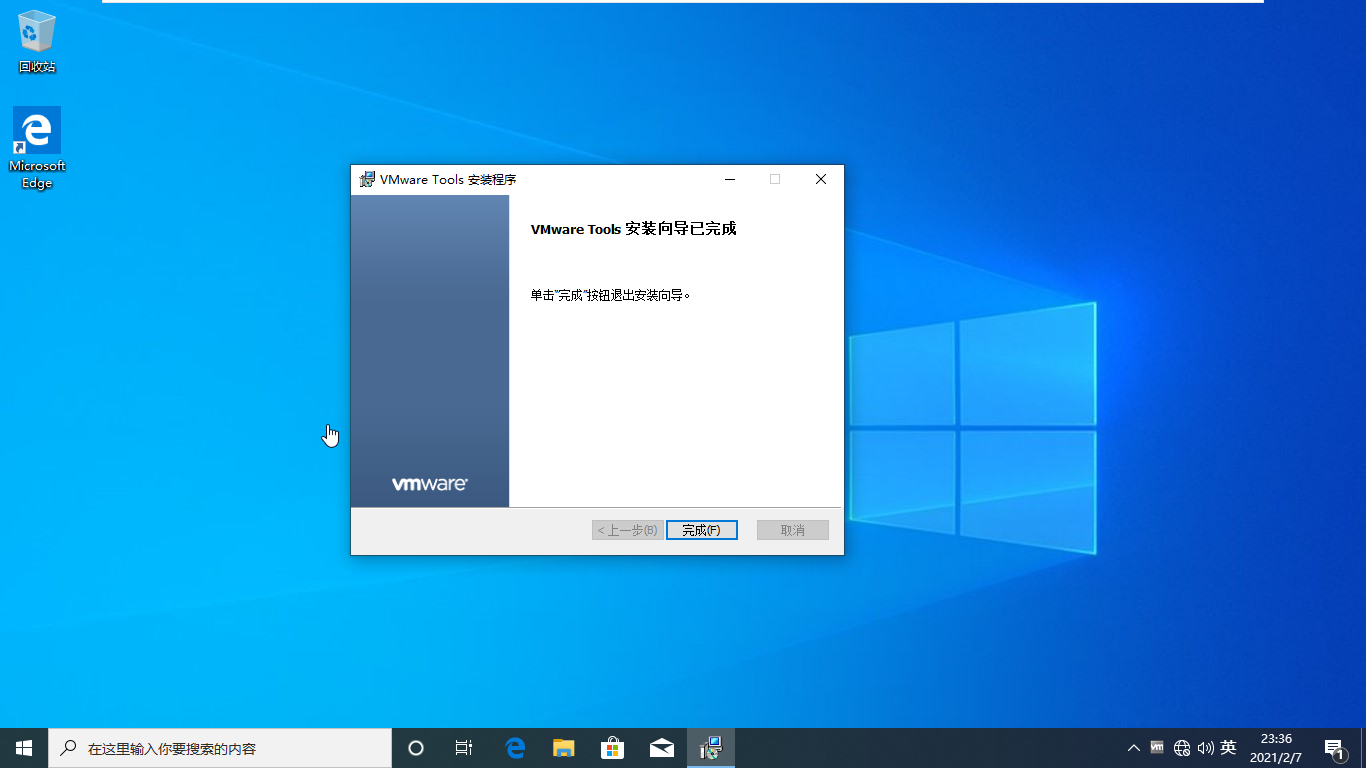This screenshot has width=1366, height=768.
Task: Open File Explorer from taskbar
Action: (x=564, y=748)
